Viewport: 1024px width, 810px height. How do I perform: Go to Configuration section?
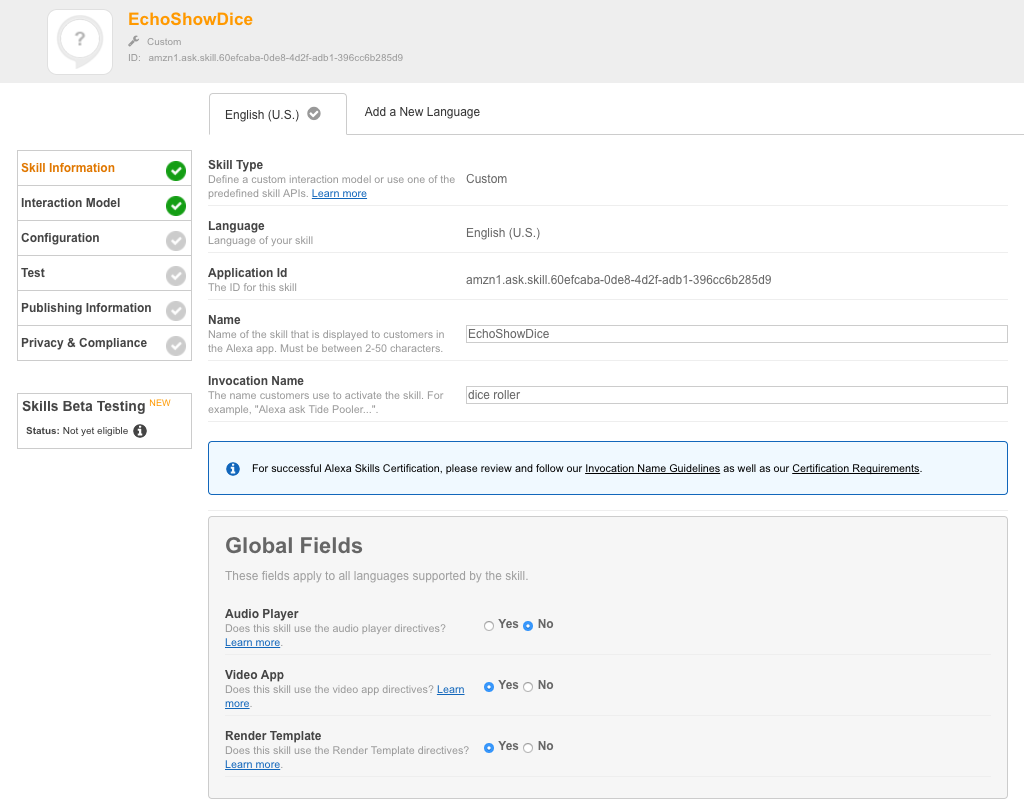104,238
